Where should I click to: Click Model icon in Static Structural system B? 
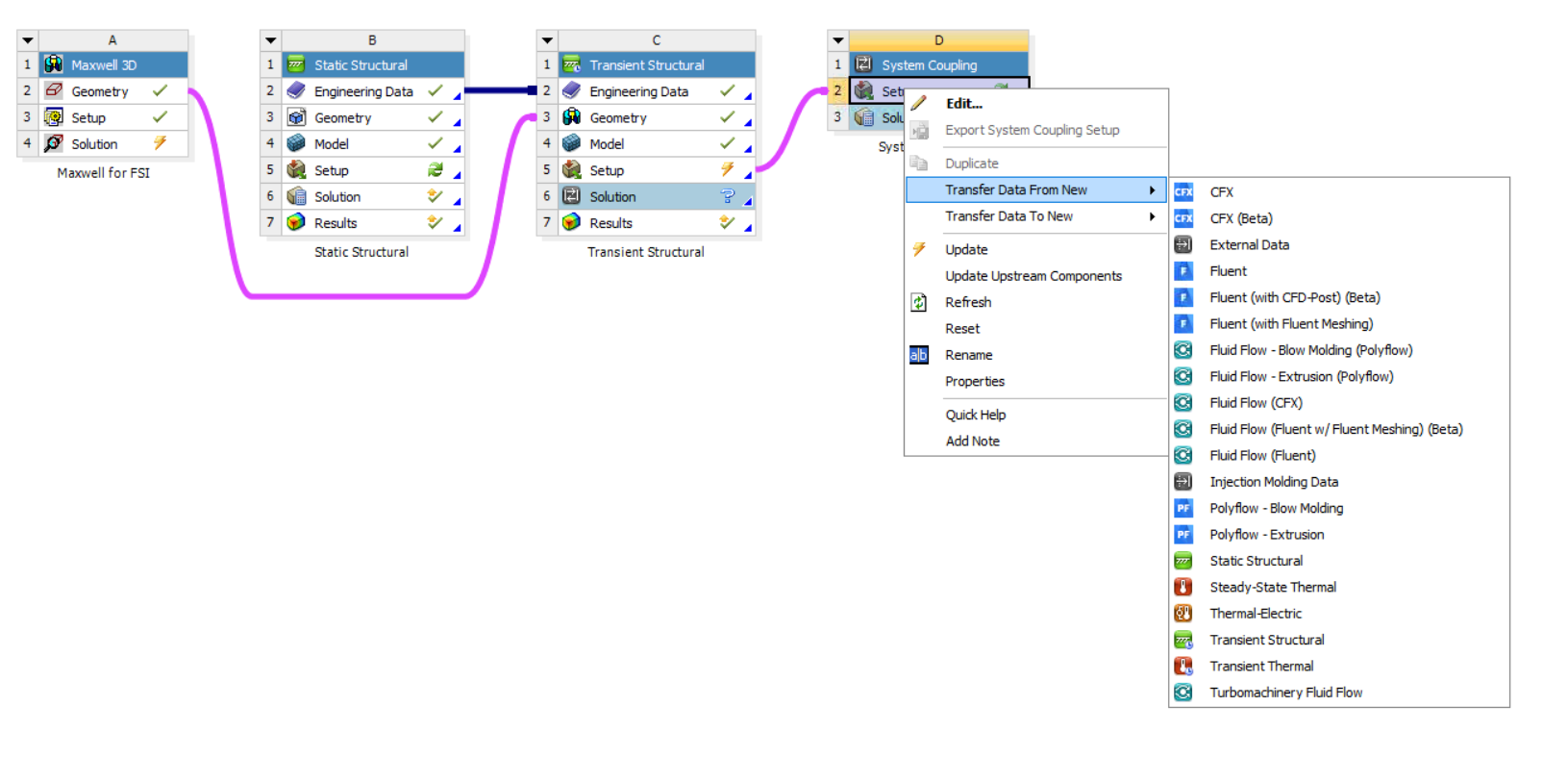coord(296,143)
